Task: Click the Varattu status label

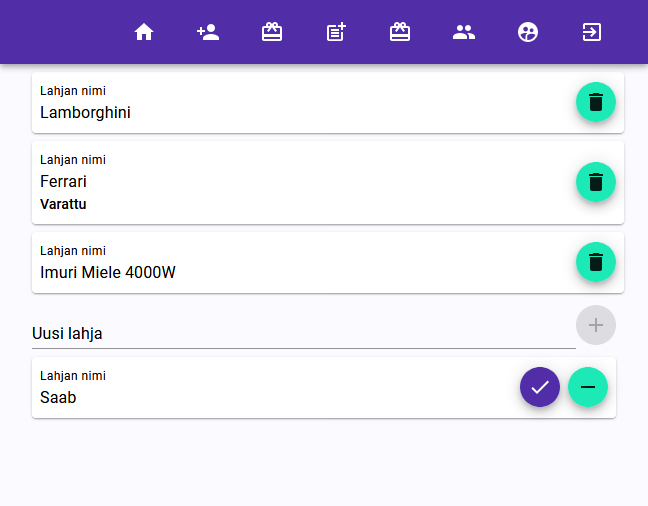Action: point(63,204)
